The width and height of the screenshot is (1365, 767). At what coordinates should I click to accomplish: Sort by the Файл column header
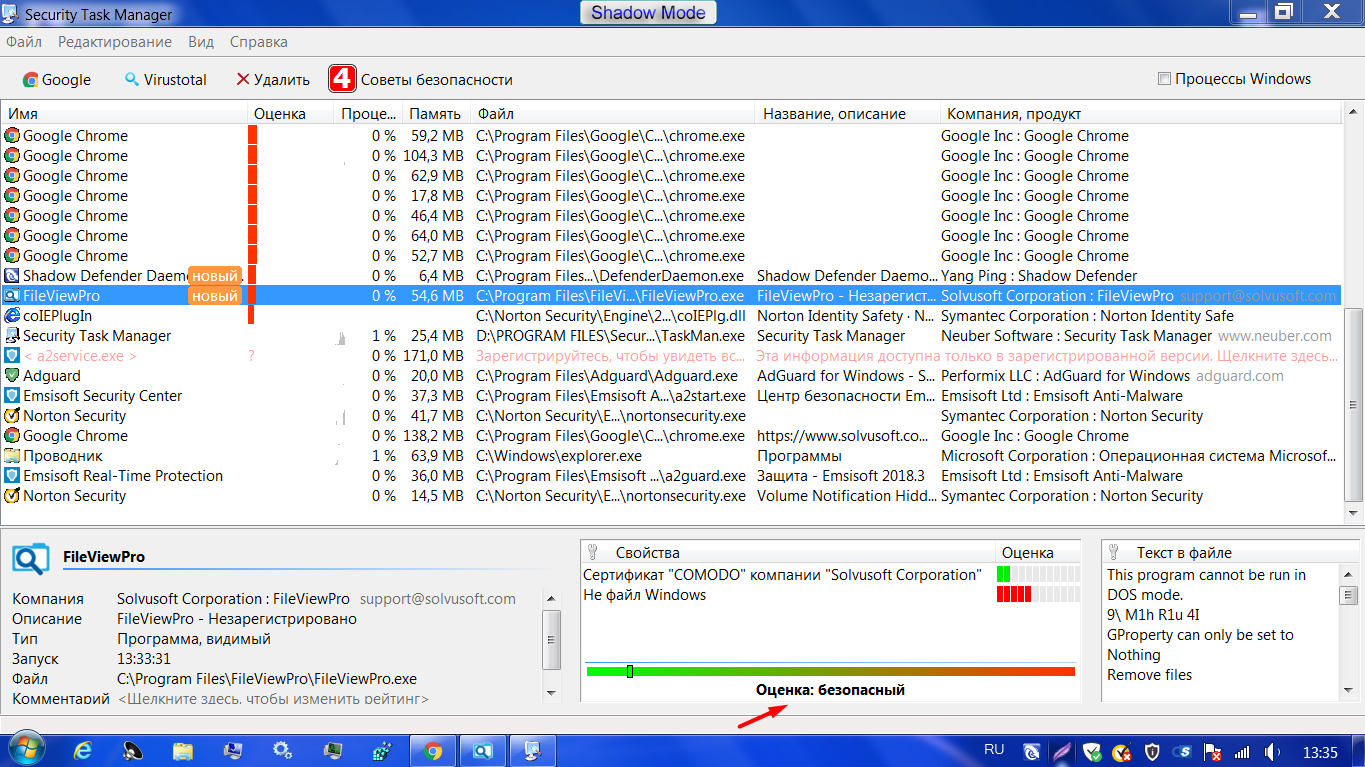613,114
